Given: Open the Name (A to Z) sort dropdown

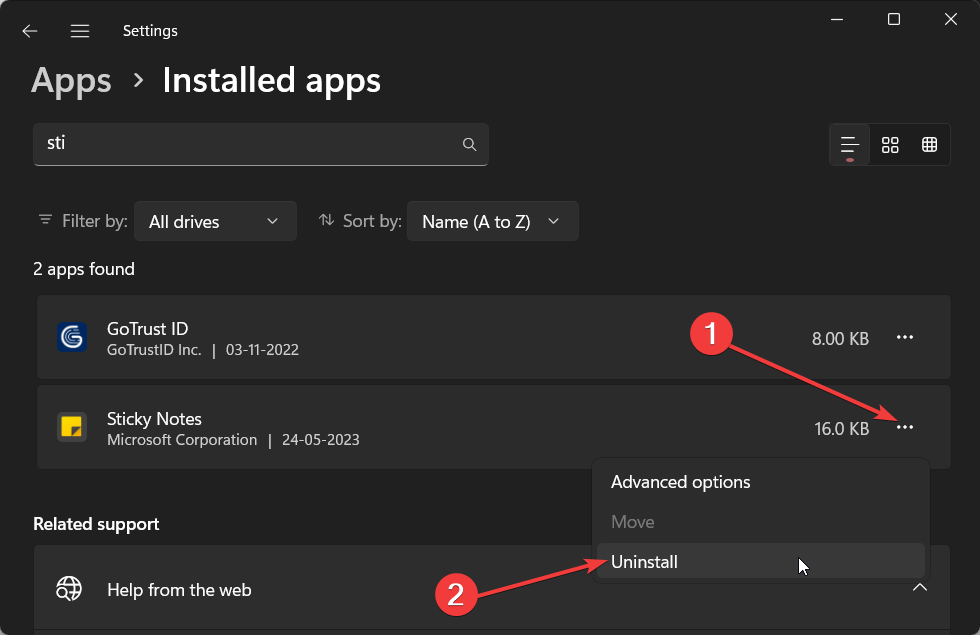Looking at the screenshot, I should pos(492,221).
